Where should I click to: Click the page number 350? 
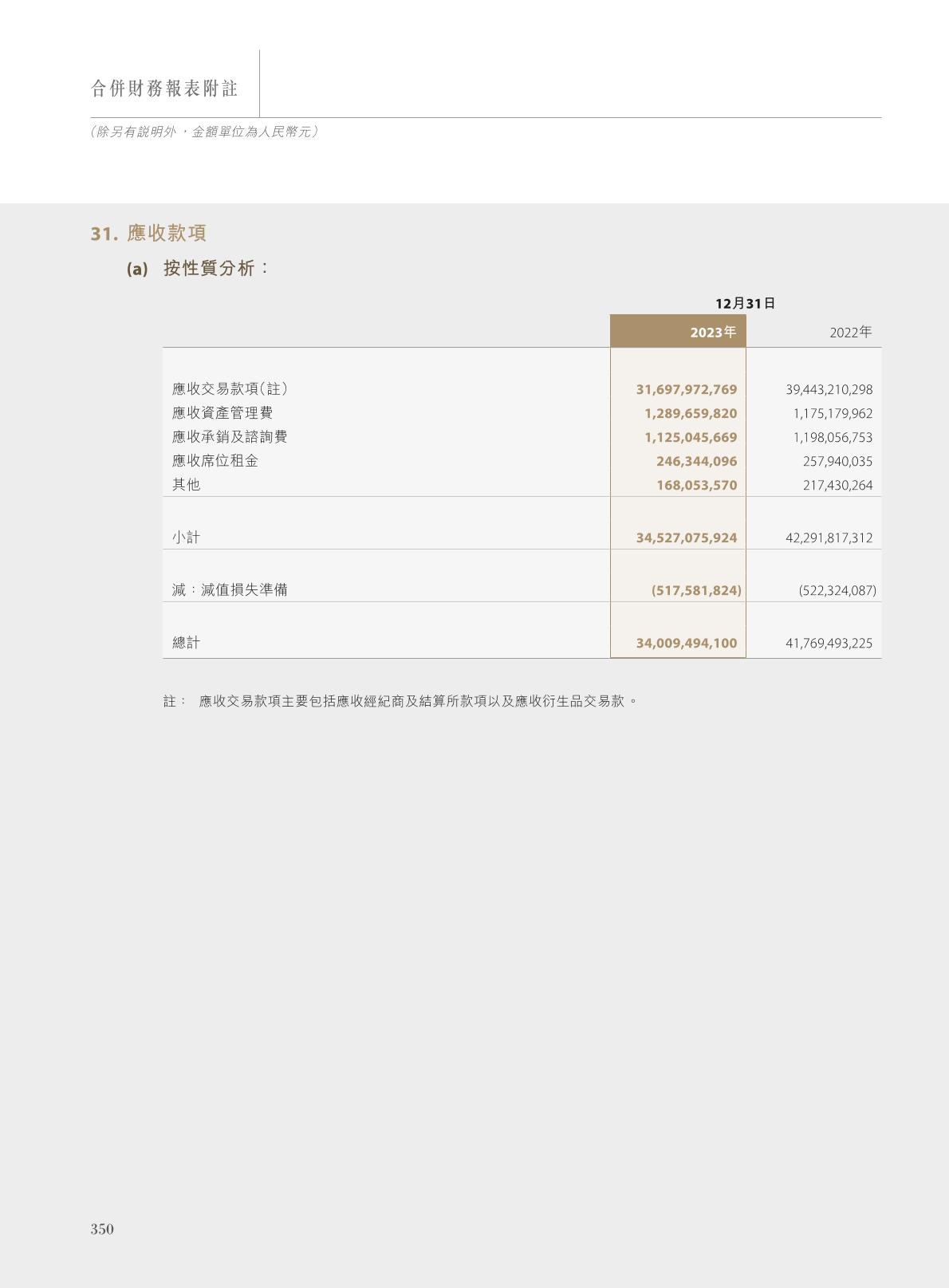[x=102, y=1229]
